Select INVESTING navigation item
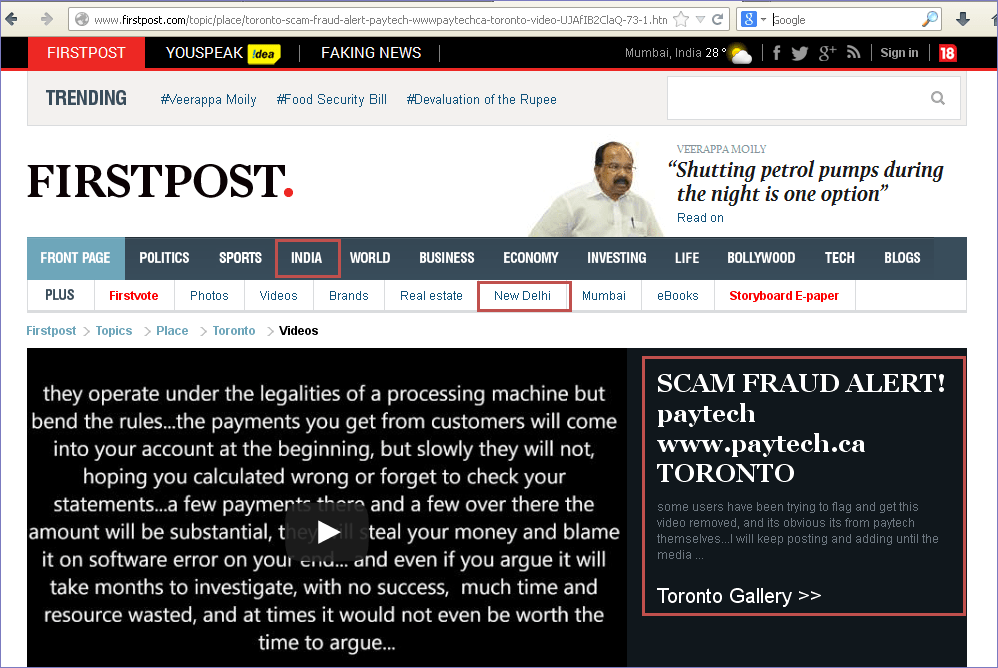 pos(617,258)
